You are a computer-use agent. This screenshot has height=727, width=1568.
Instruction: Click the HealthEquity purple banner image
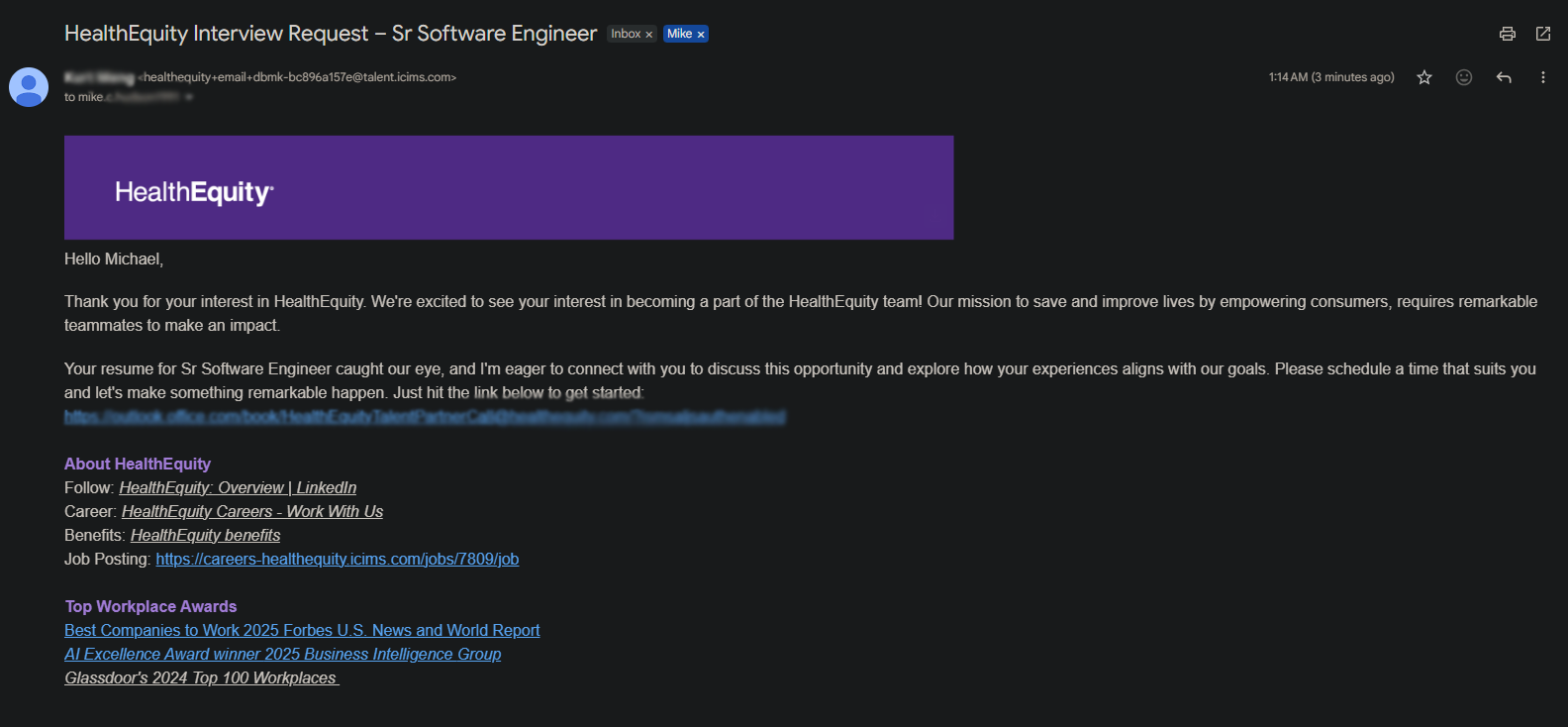coord(509,187)
